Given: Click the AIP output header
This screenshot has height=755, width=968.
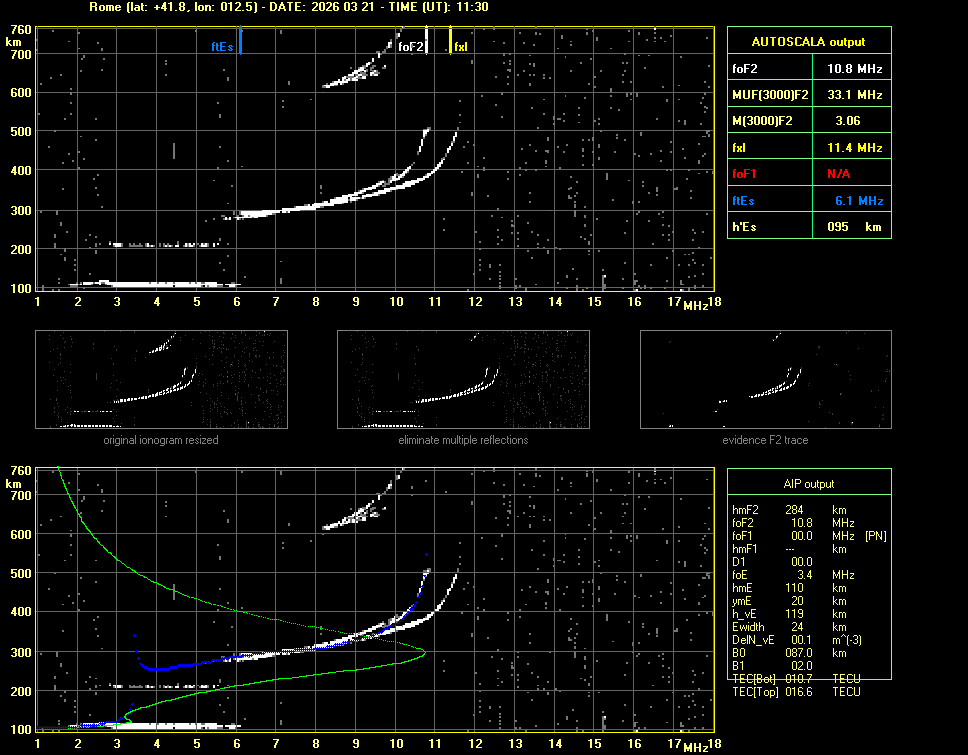Looking at the screenshot, I should coord(808,483).
